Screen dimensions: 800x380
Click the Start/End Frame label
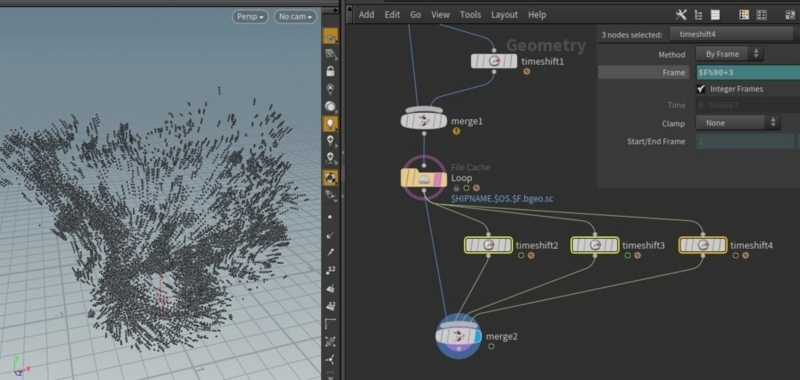tap(656, 141)
